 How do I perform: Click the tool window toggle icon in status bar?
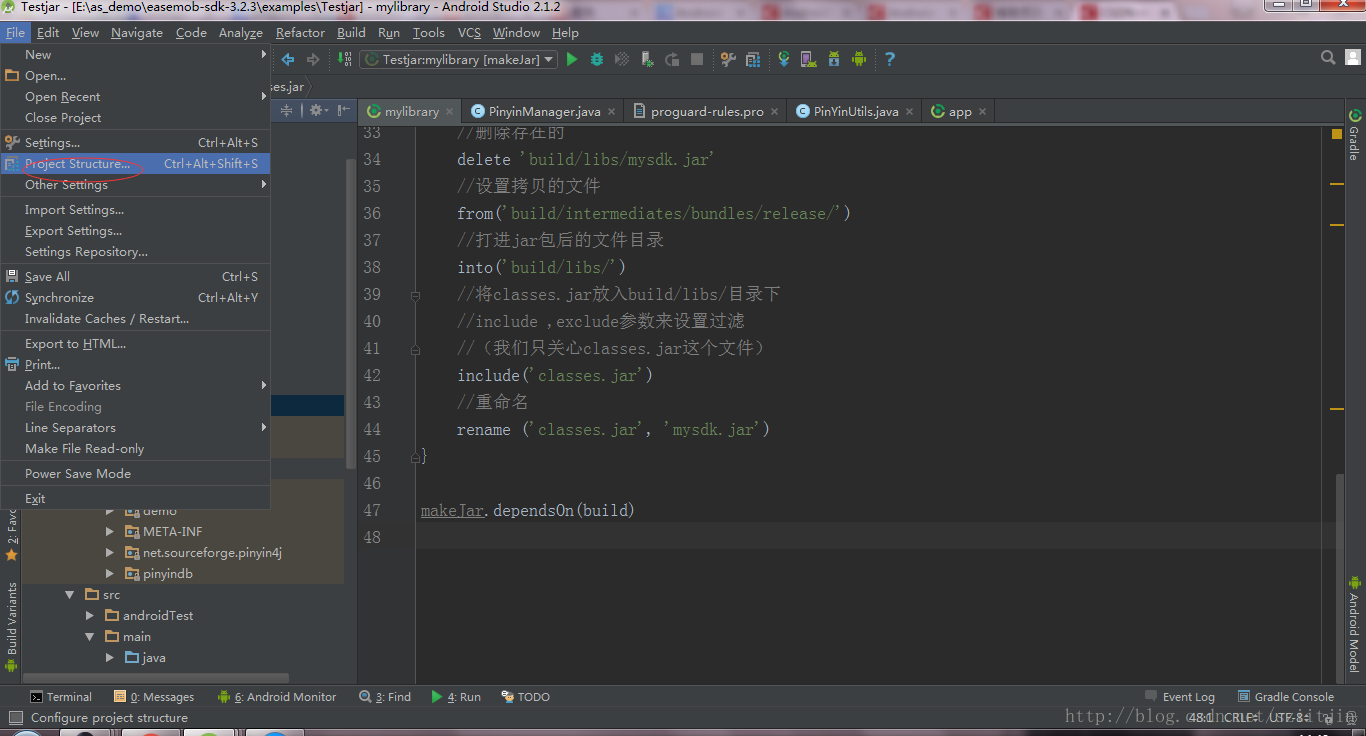pos(14,718)
